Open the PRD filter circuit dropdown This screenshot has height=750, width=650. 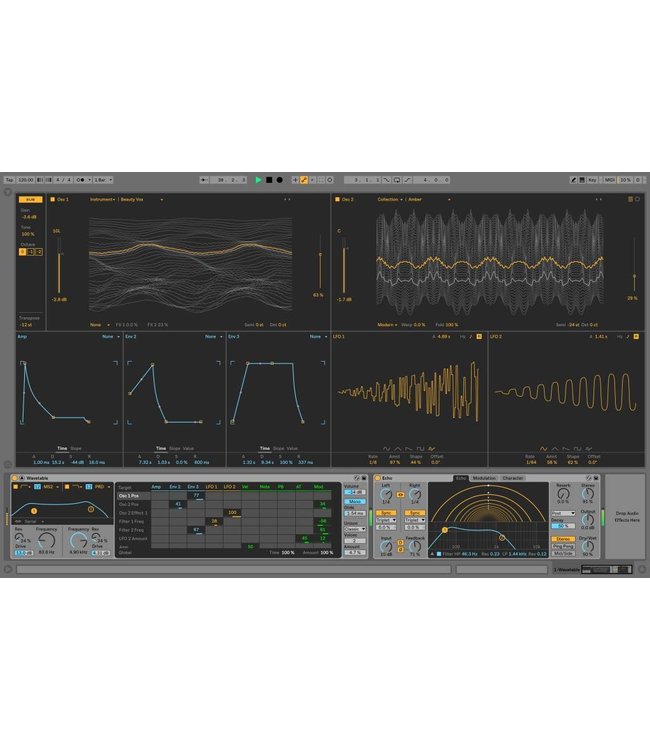click(x=102, y=487)
